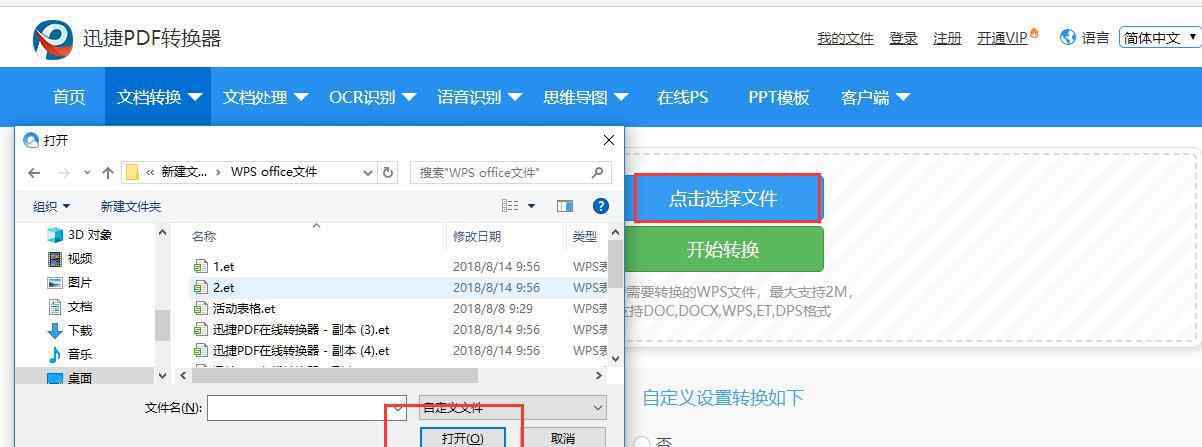
Task: Expand the 组织 menu in the dialog
Action: (52, 206)
